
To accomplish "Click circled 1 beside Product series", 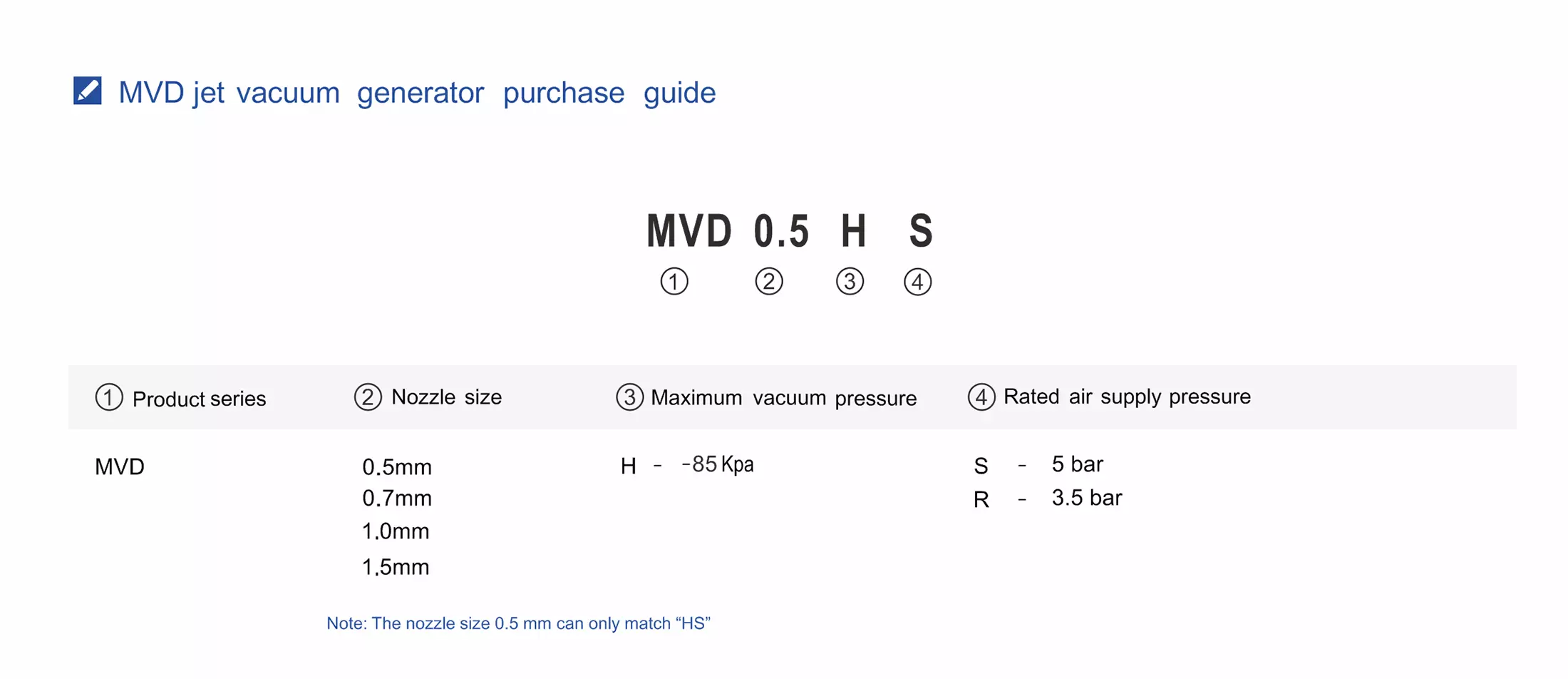I will click(x=109, y=397).
